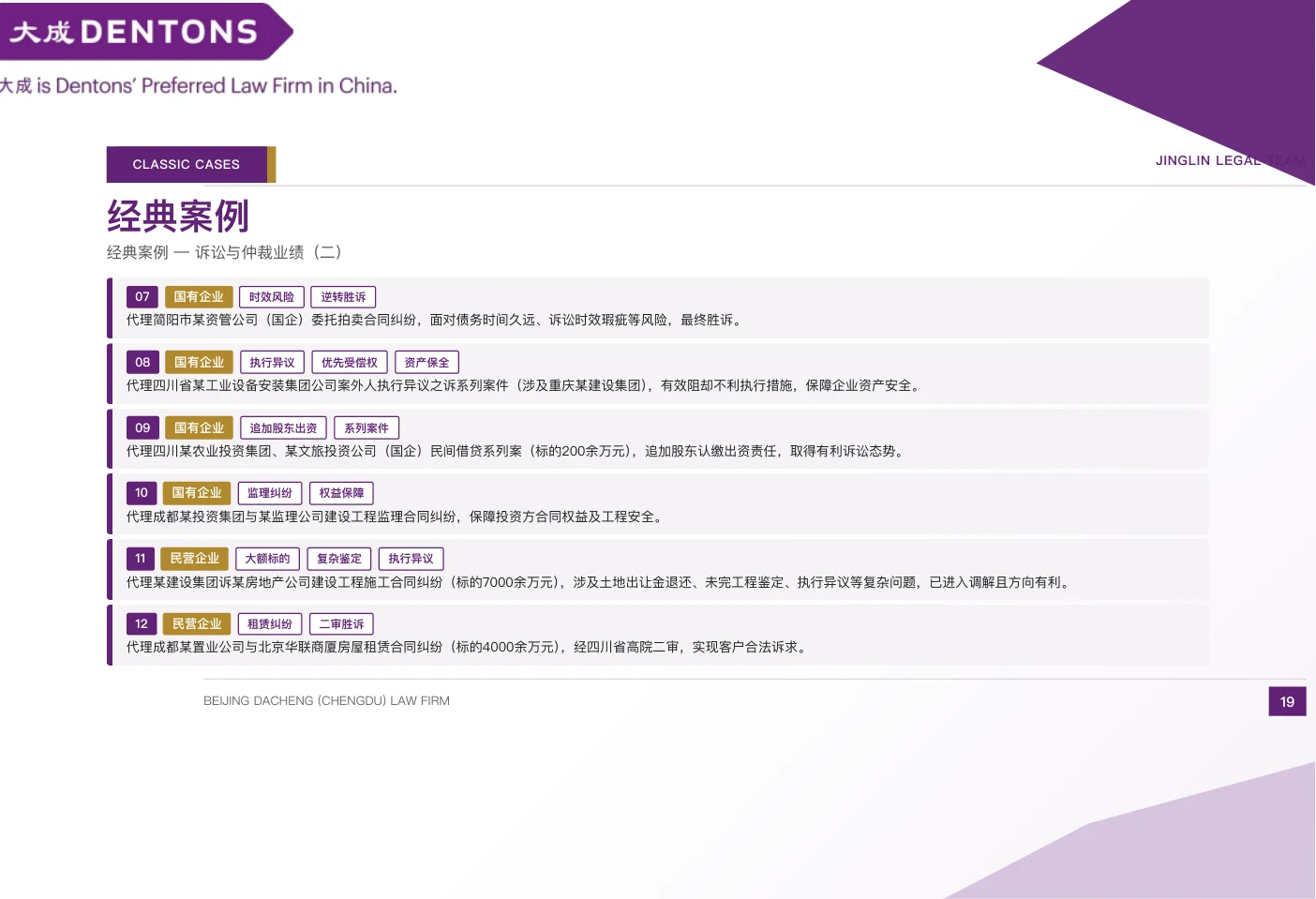Screen dimensions: 1316x899
Task: Click case number badge 08
Action: click(142, 363)
